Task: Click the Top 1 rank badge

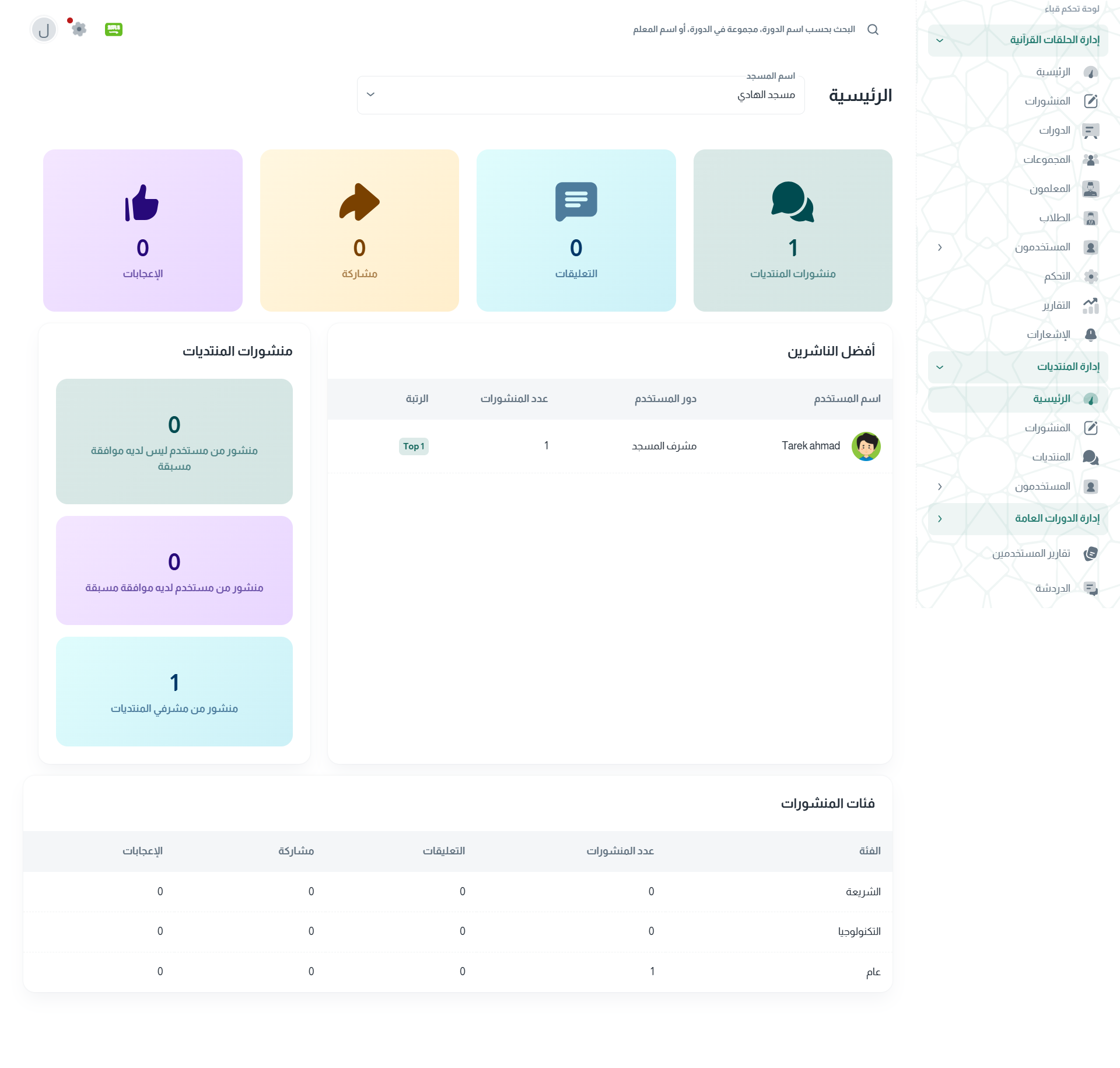Action: tap(414, 446)
